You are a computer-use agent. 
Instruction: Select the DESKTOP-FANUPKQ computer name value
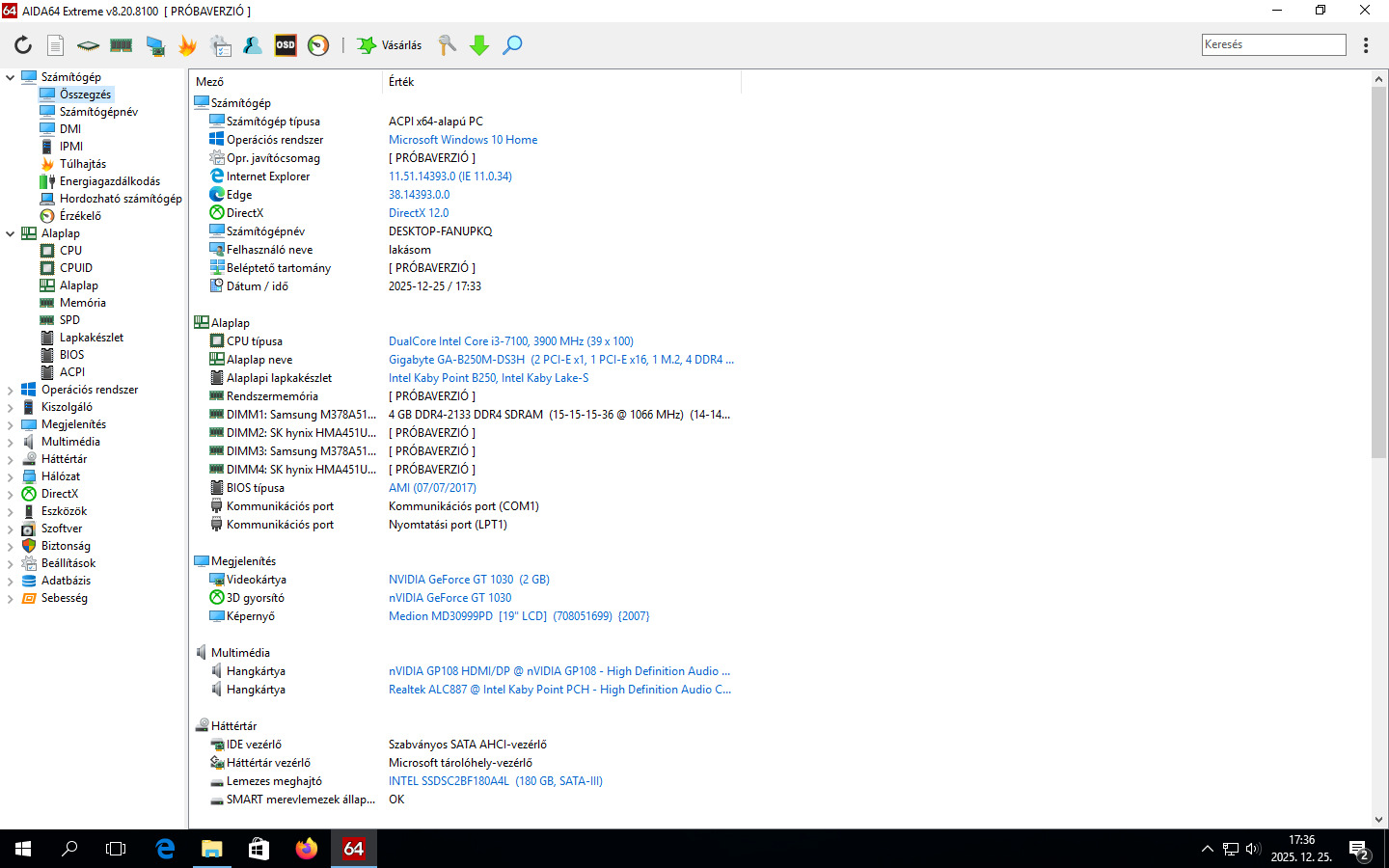[441, 231]
